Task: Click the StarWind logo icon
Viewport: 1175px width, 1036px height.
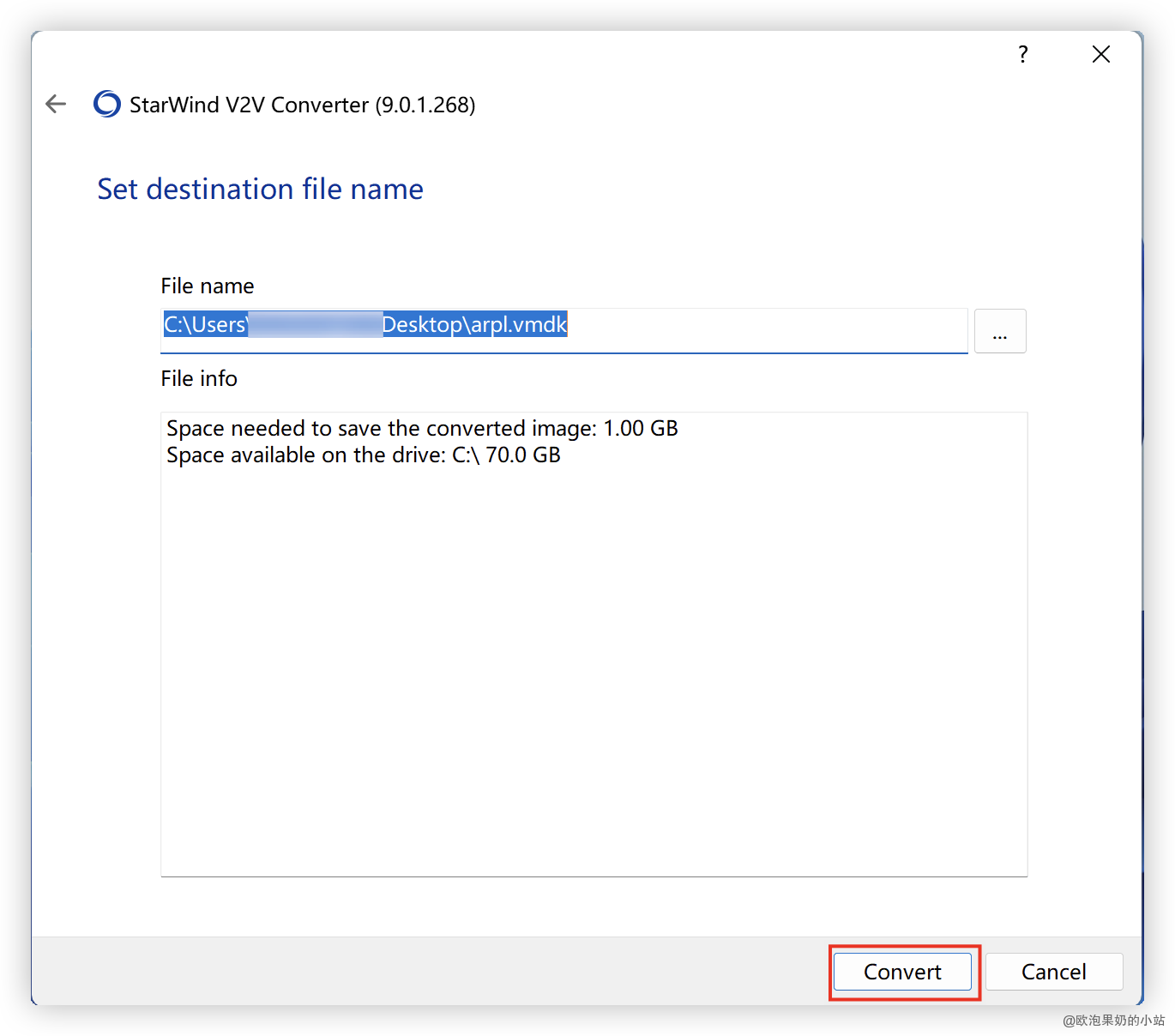Action: (107, 105)
